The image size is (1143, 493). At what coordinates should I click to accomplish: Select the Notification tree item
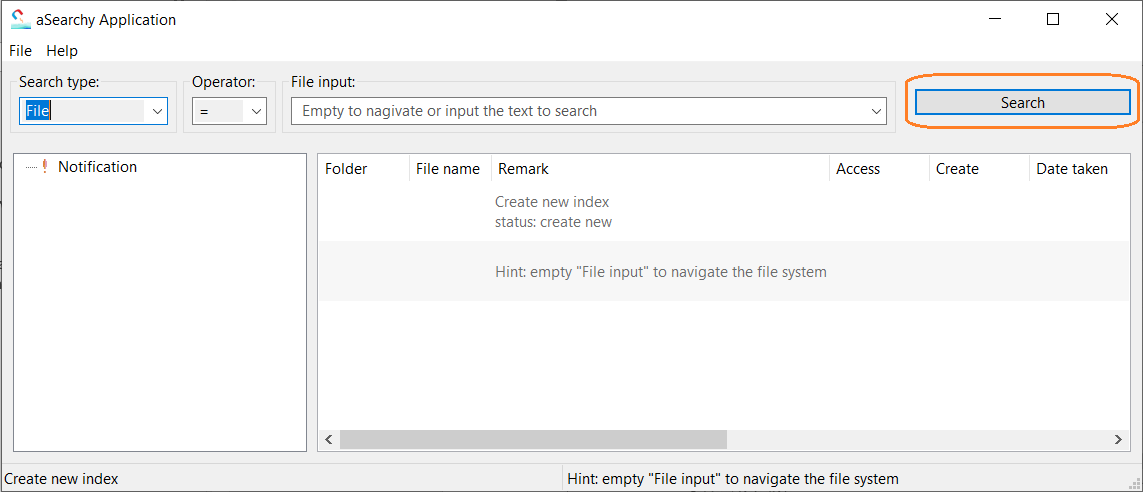coord(98,167)
